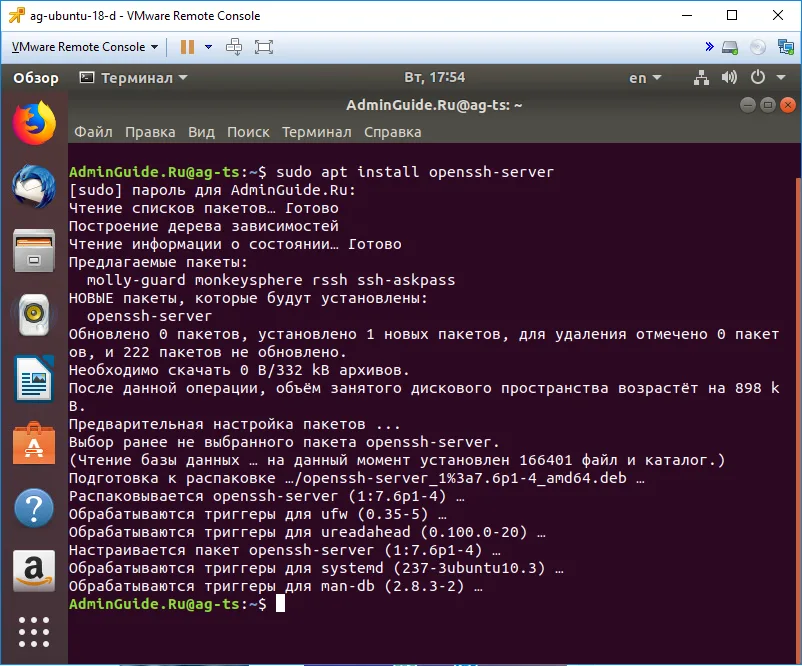Viewport: 802px width, 666px height.
Task: Click the wired network status icon
Action: [701, 78]
